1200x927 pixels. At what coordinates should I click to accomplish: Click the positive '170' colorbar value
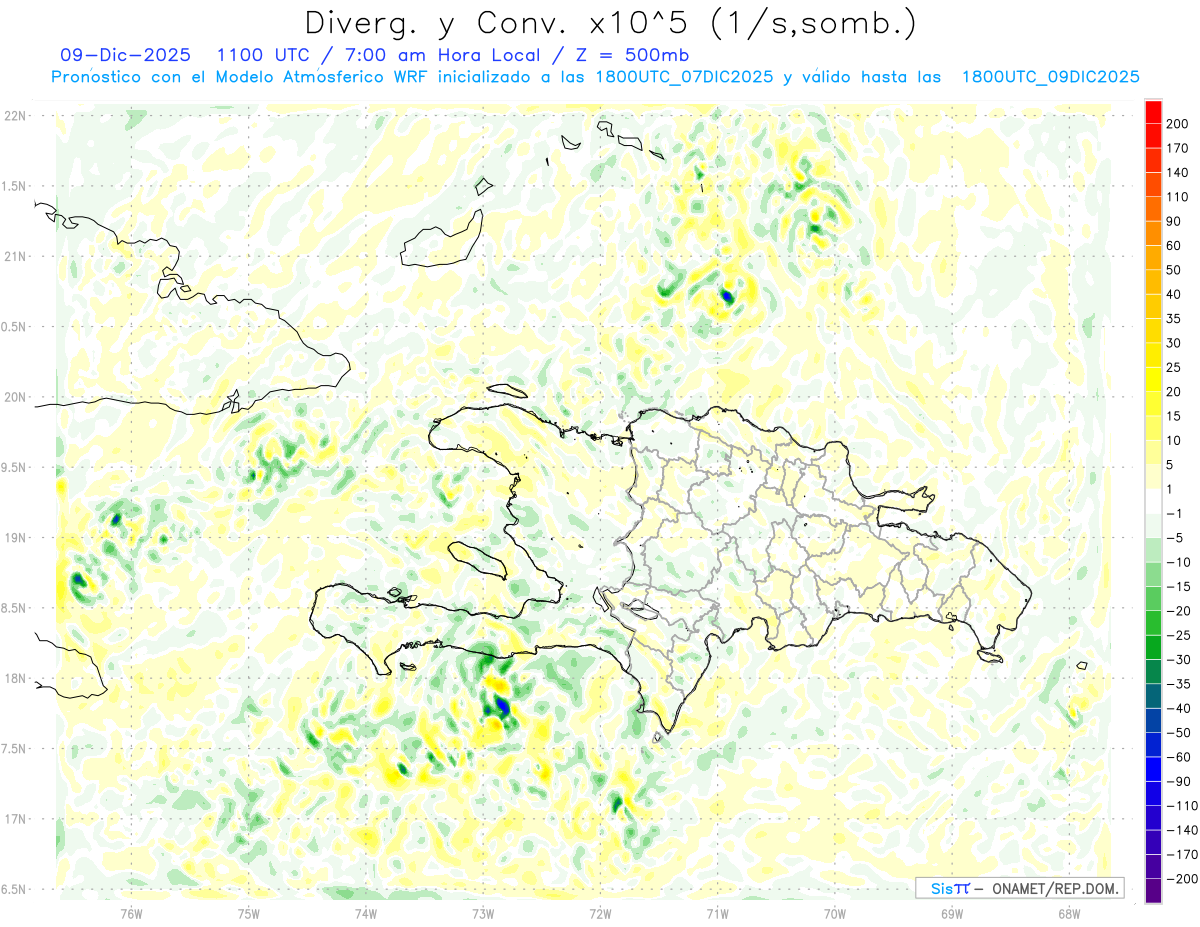click(x=1178, y=148)
